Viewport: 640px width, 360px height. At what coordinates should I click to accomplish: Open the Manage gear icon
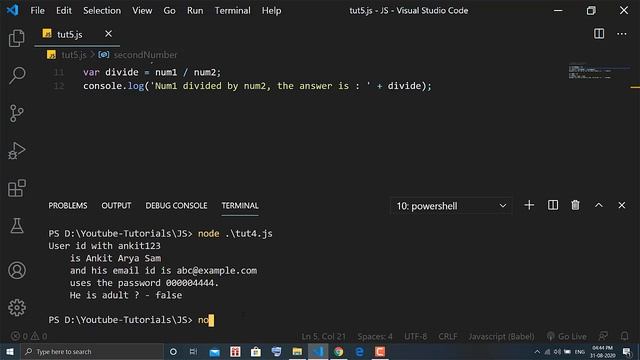17,307
